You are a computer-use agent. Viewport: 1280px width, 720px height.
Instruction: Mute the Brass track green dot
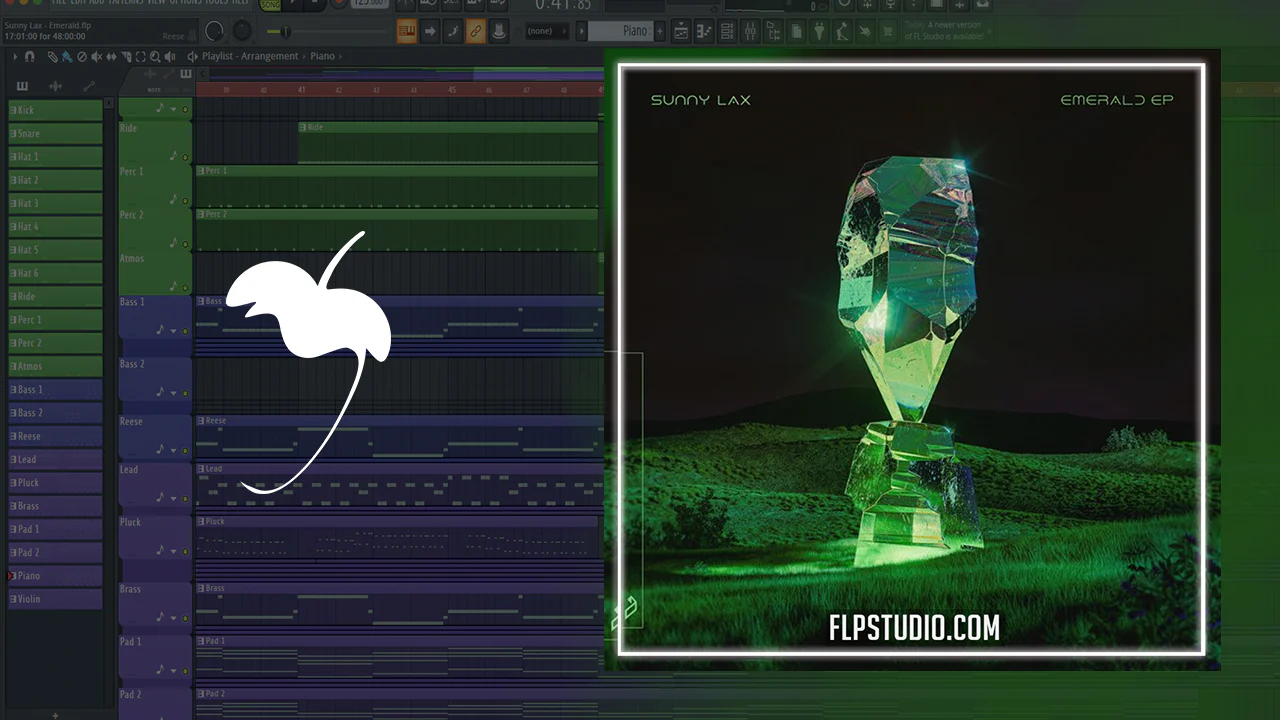coord(185,618)
